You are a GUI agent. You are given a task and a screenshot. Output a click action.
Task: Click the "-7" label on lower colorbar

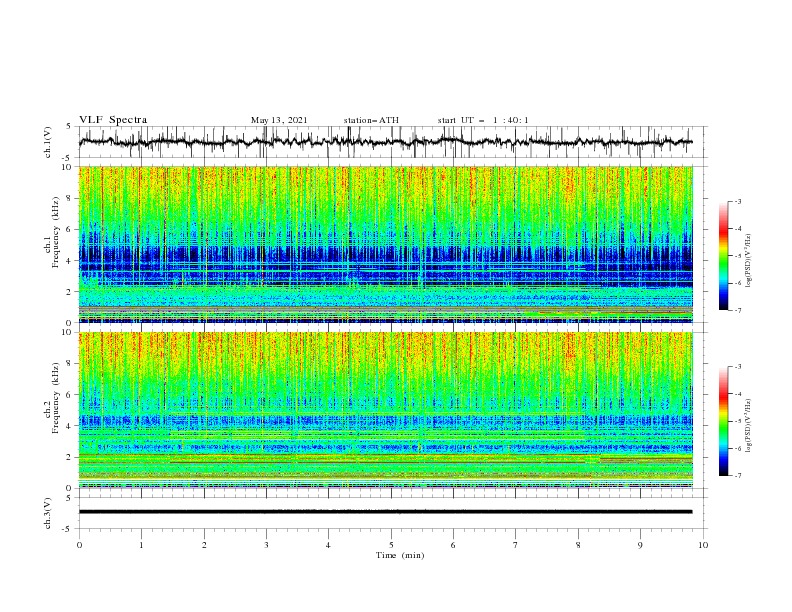(737, 476)
